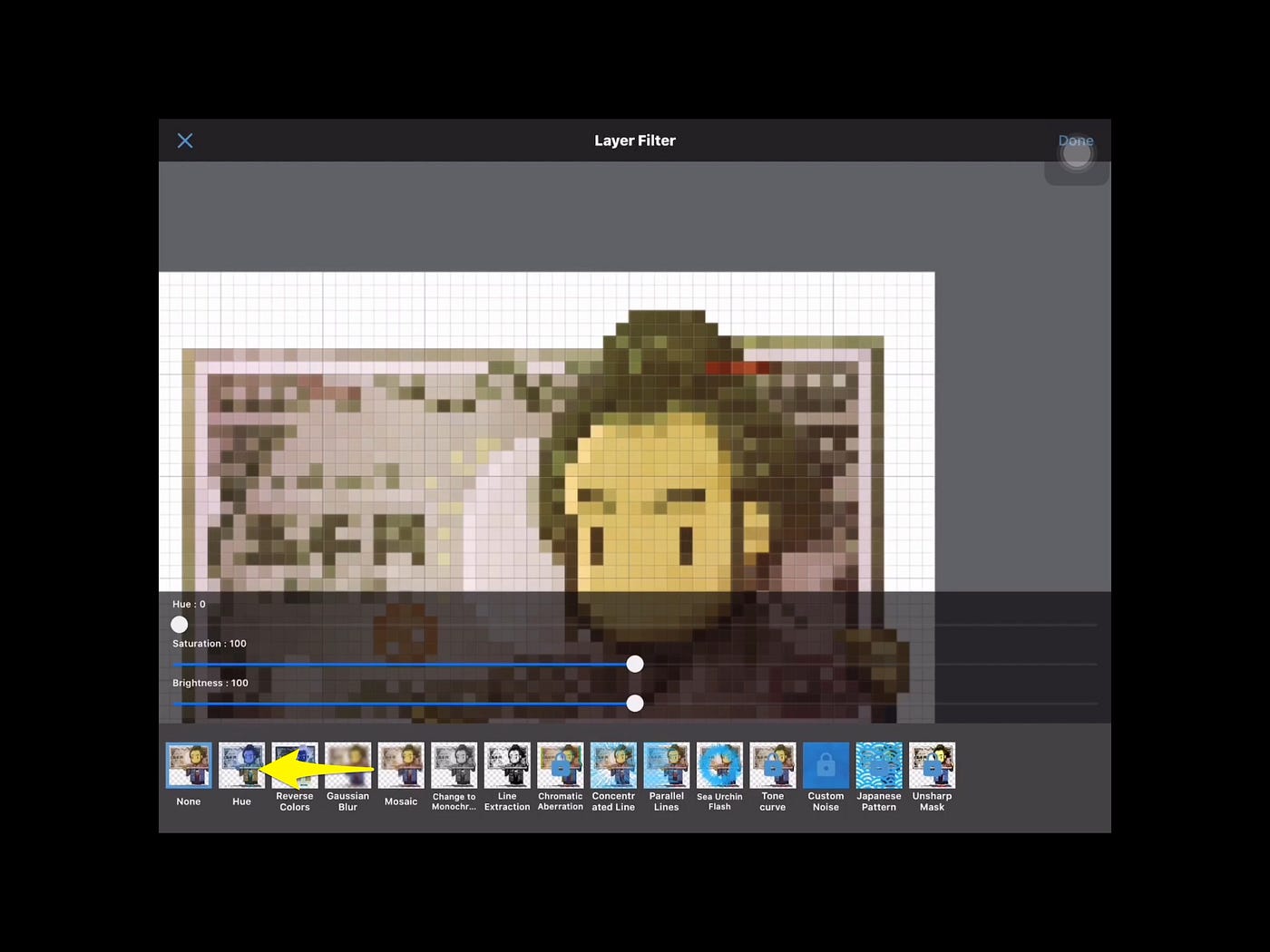Select the Parallel Lines filter
Viewport: 1270px width, 952px height.
pyautogui.click(x=667, y=765)
